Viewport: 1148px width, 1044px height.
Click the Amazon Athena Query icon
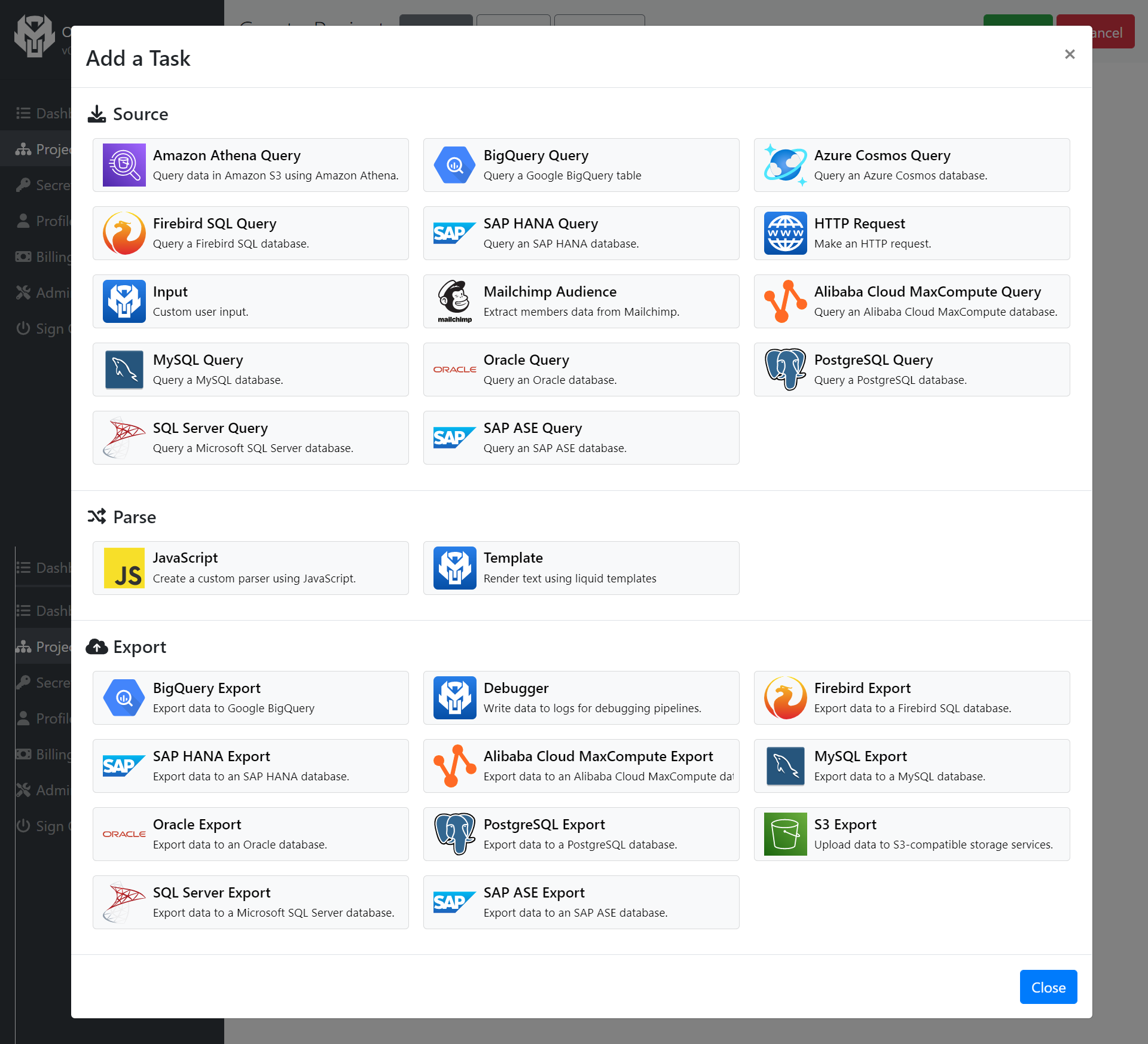(x=124, y=165)
